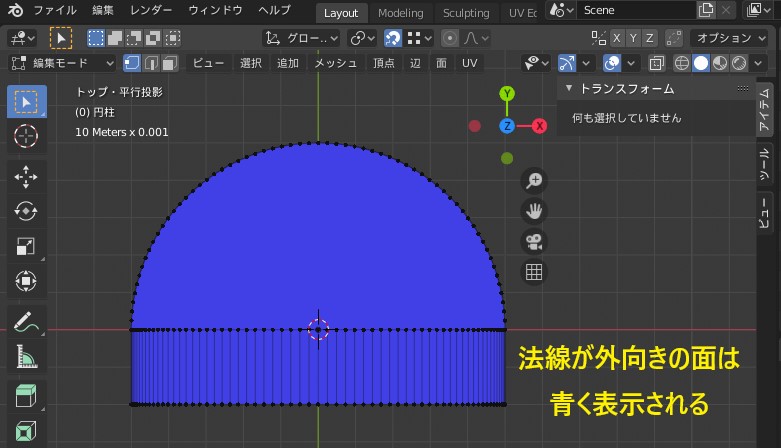The image size is (781, 448).
Task: Set selection mode to invert
Action: click(x=153, y=38)
